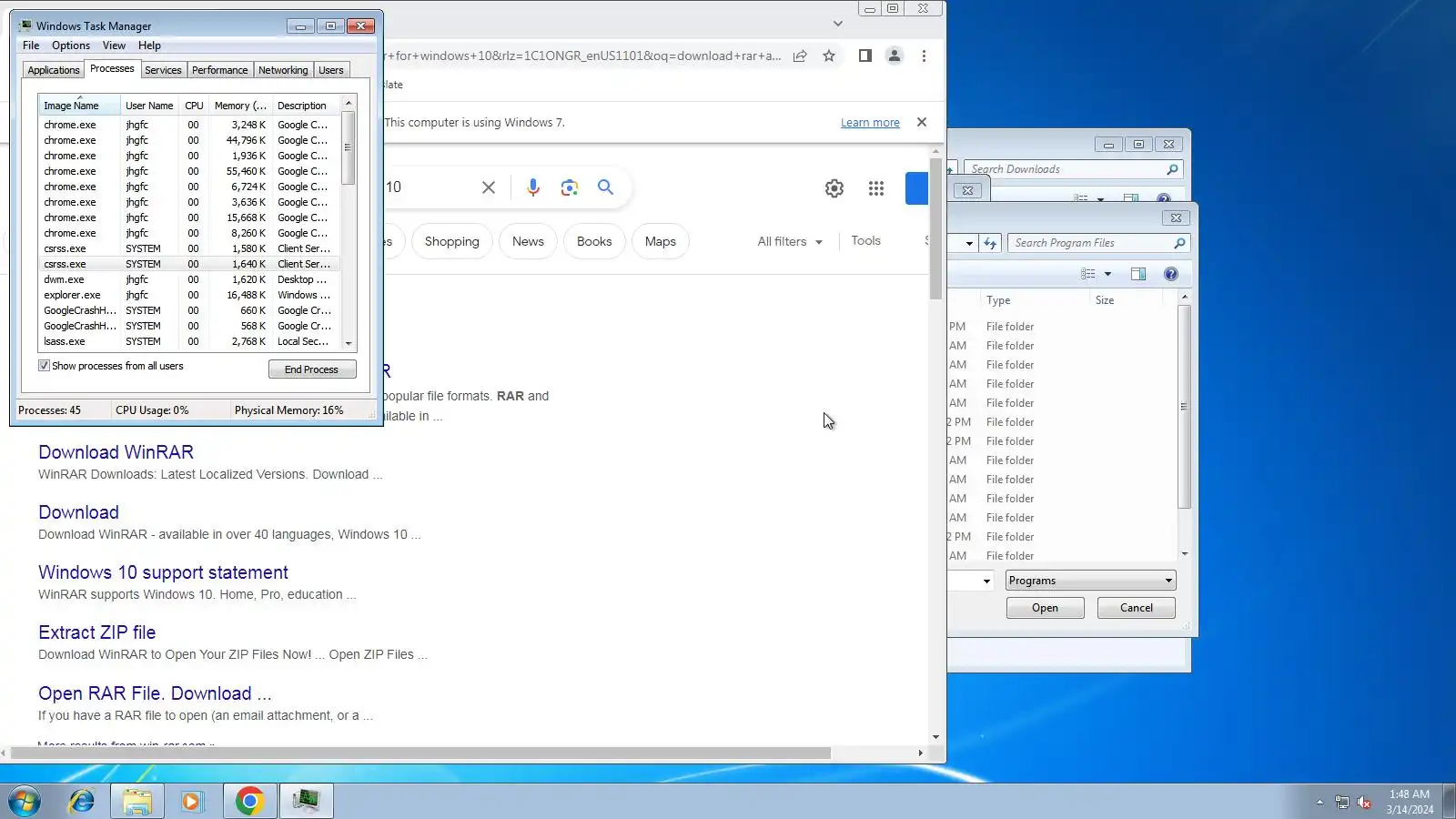Open Windows 10 support statement link
Screen dimensions: 1456x819
coord(163,572)
